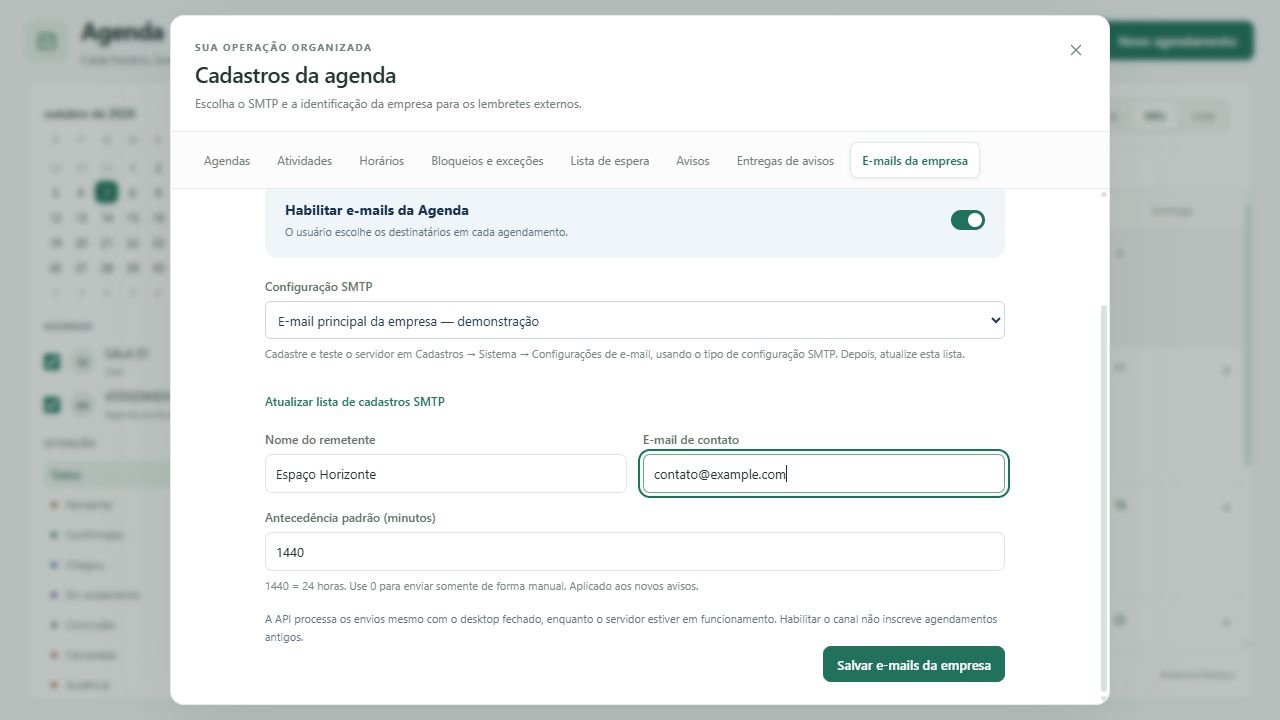Switch to the Agendas tab
This screenshot has width=1280, height=720.
pyautogui.click(x=227, y=160)
